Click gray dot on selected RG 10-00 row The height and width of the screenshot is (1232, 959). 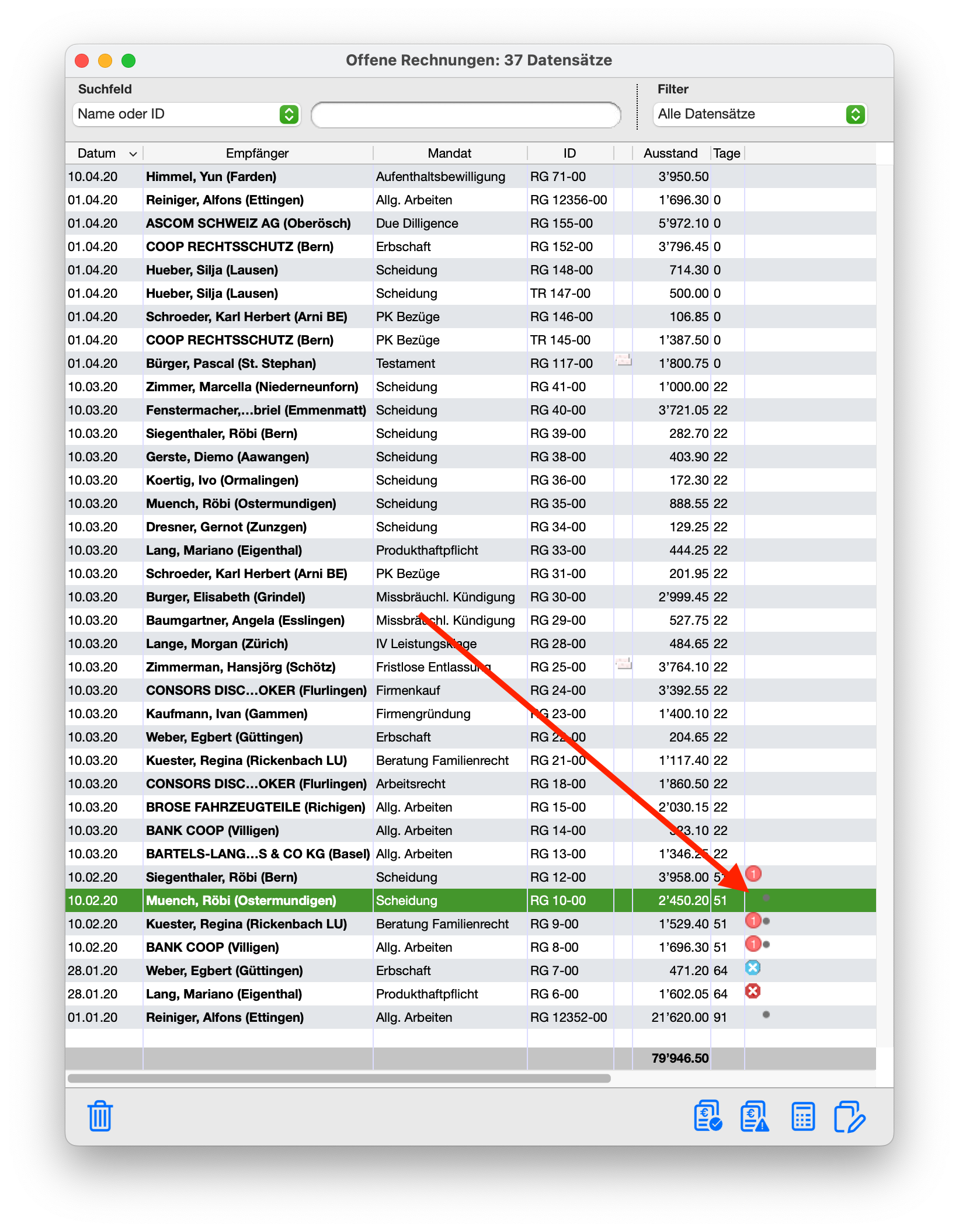766,897
